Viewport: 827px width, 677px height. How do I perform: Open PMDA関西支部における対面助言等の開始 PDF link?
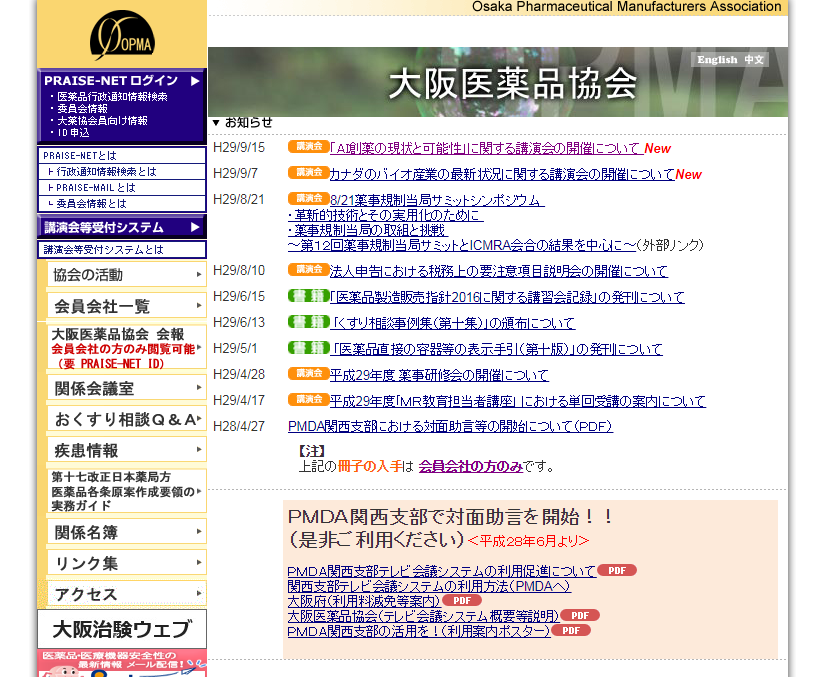pos(450,426)
